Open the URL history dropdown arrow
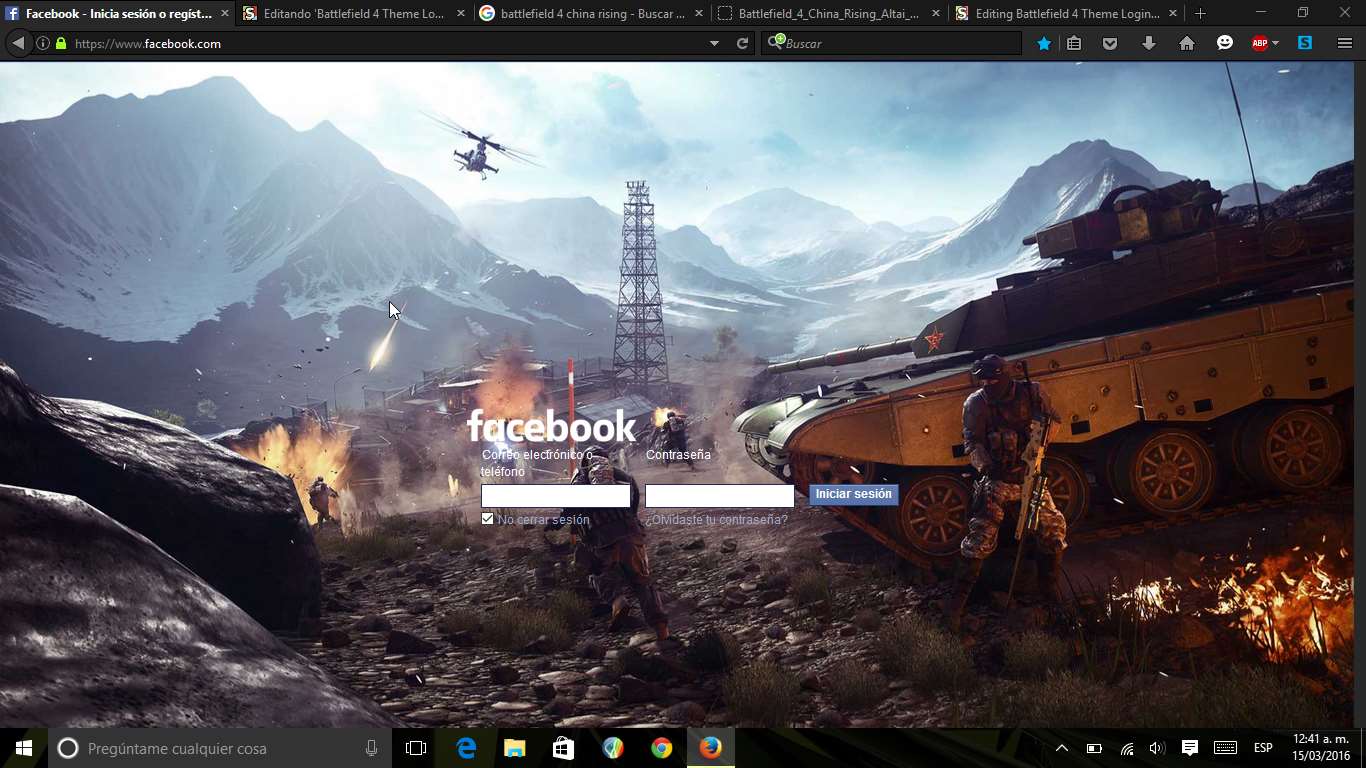Image resolution: width=1366 pixels, height=768 pixels. tap(714, 44)
